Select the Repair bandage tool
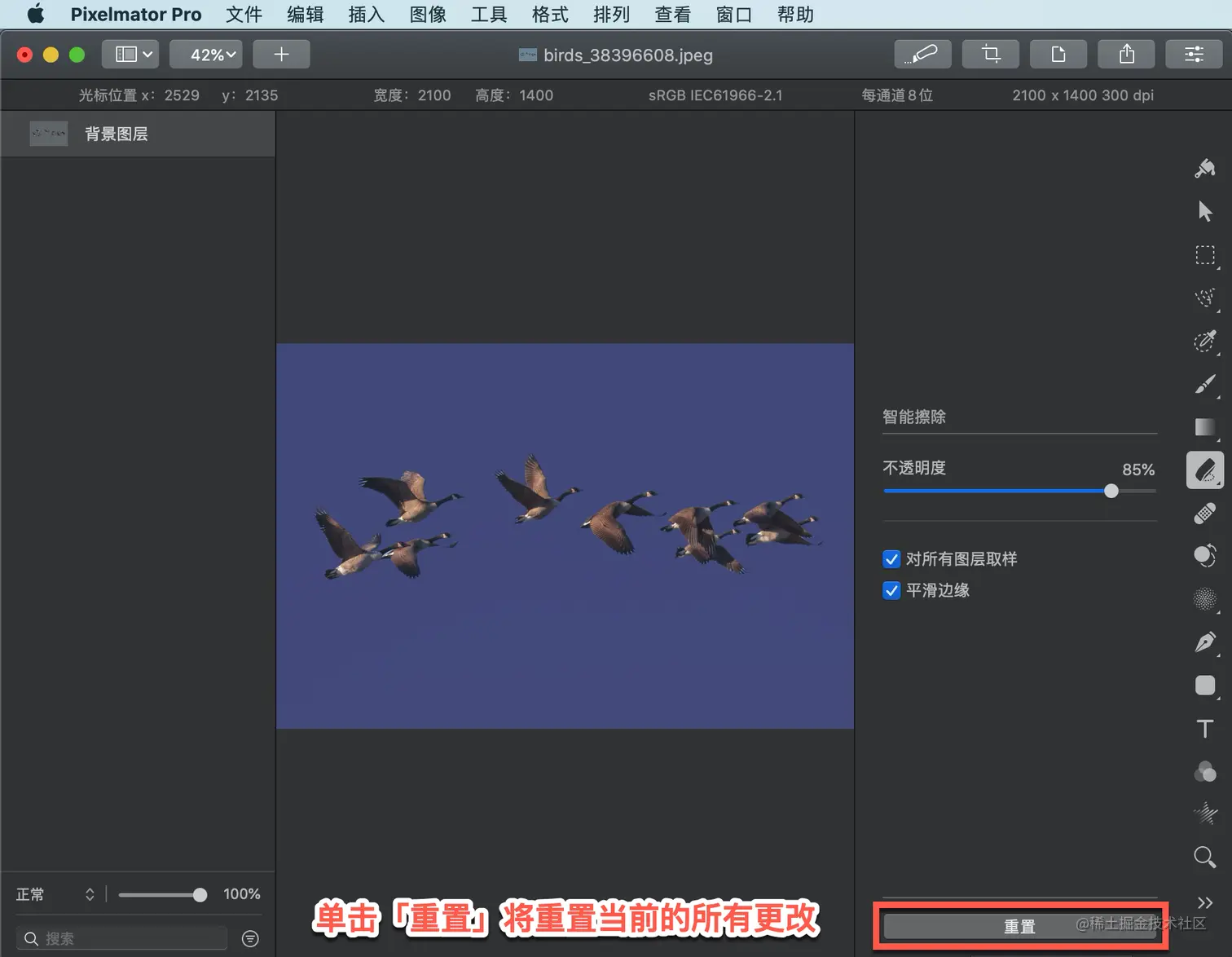This screenshot has width=1232, height=957. pyautogui.click(x=1205, y=514)
